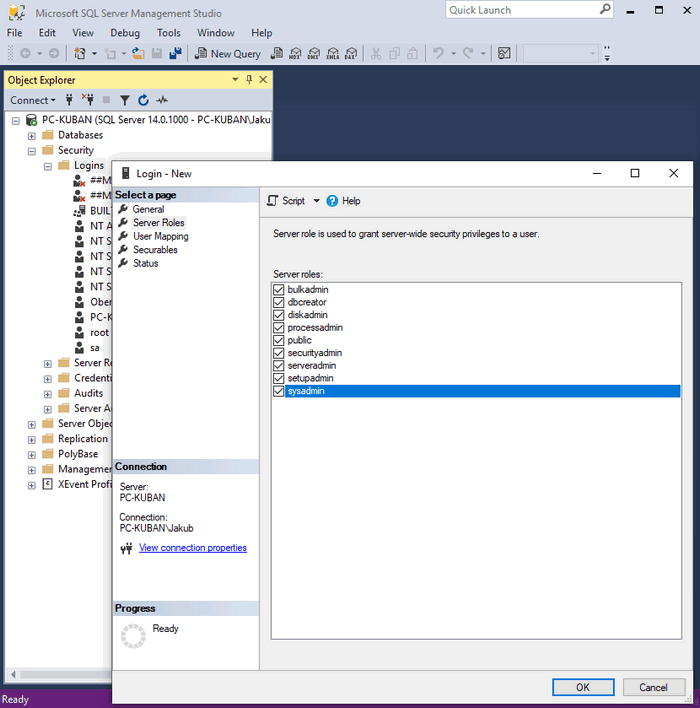Click View connection properties link
The width and height of the screenshot is (700, 708).
tap(192, 548)
